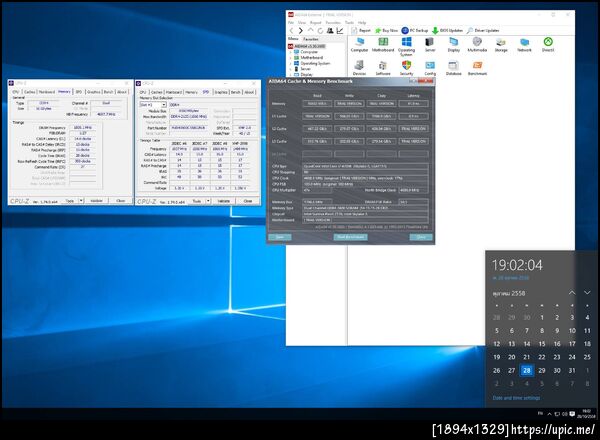Click the taskbar clock
This screenshot has width=600, height=440.
pos(586,414)
